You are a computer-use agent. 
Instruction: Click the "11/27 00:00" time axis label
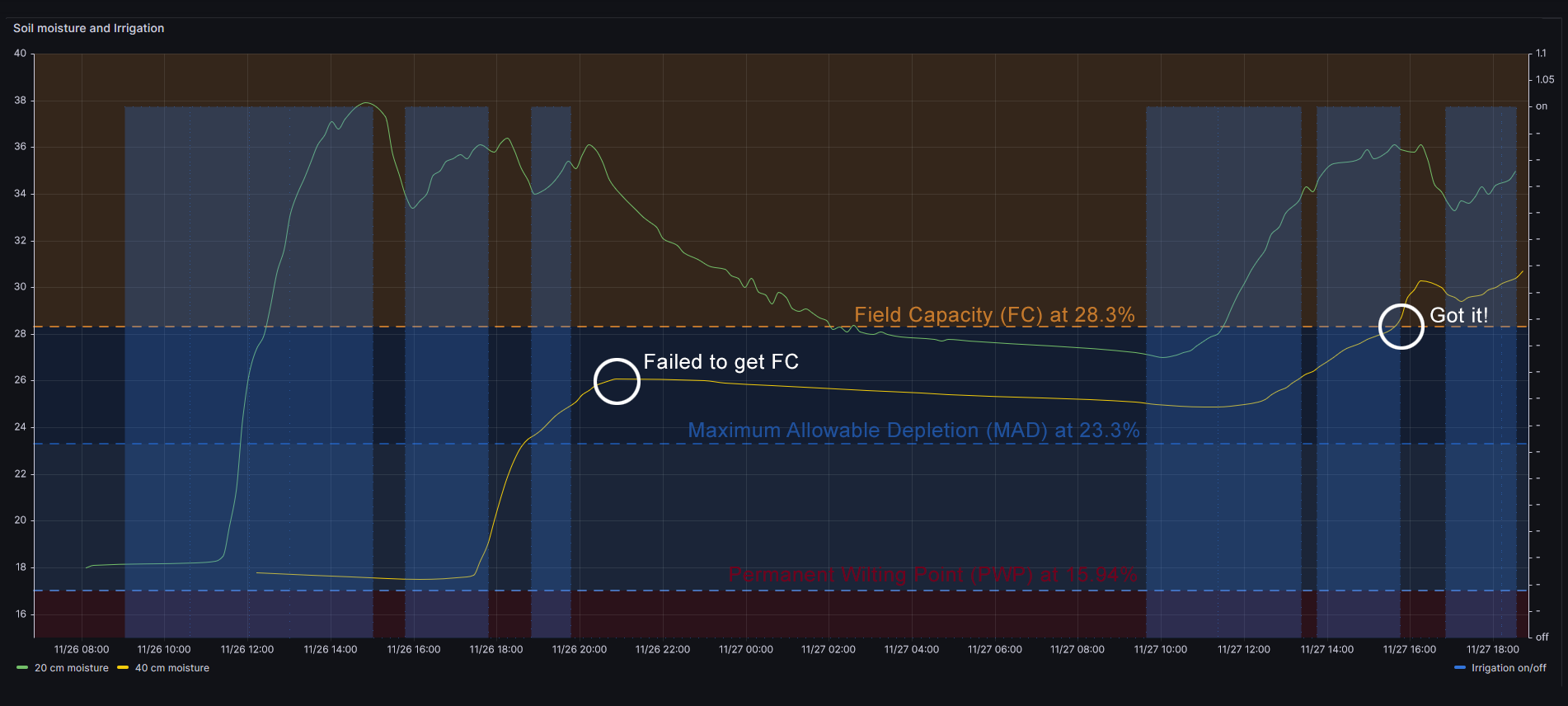pos(745,650)
